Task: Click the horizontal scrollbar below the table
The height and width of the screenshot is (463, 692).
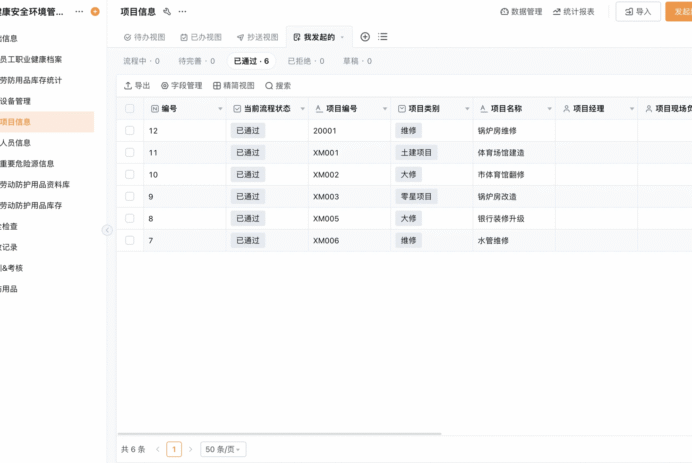Action: pyautogui.click(x=279, y=434)
